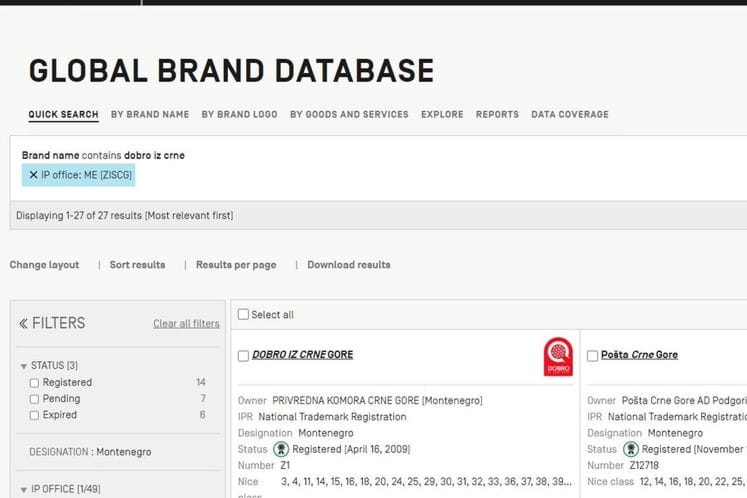Click the Download results button
This screenshot has height=498, width=747.
348,265
